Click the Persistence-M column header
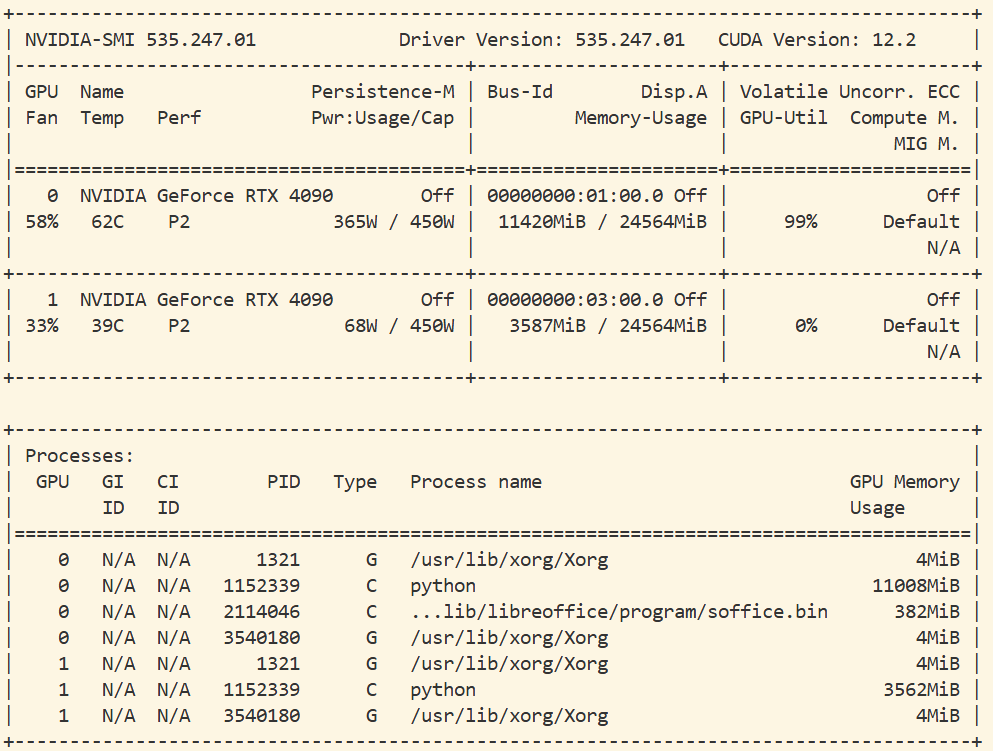Screen dimensions: 993x751 382,92
